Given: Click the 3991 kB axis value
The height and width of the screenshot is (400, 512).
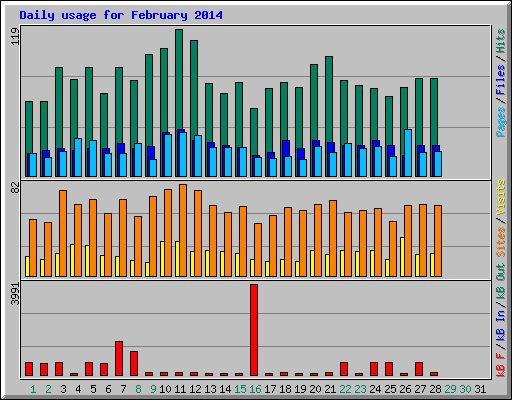Looking at the screenshot, I should click(15, 294).
